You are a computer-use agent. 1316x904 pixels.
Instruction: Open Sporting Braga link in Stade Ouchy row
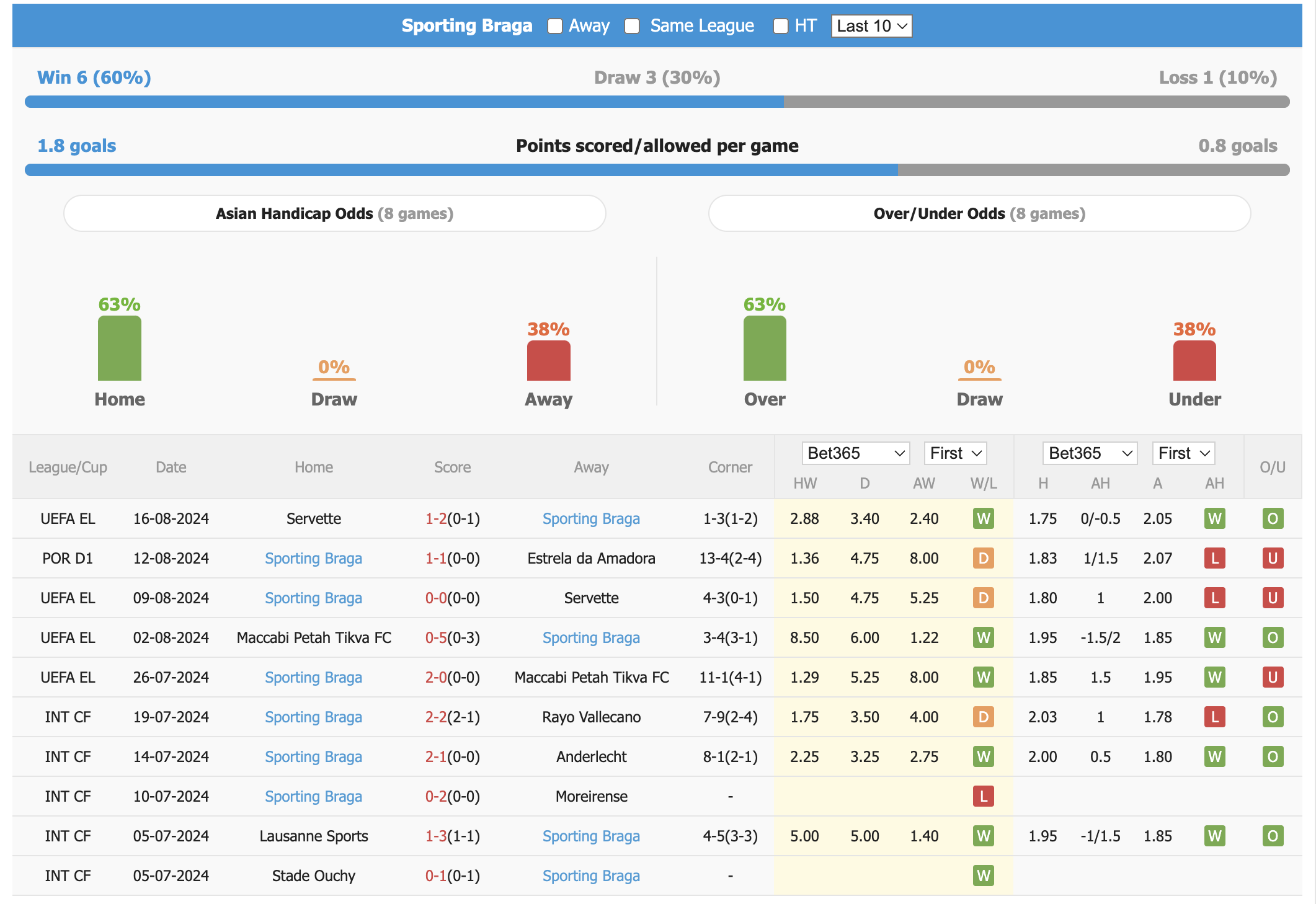591,875
